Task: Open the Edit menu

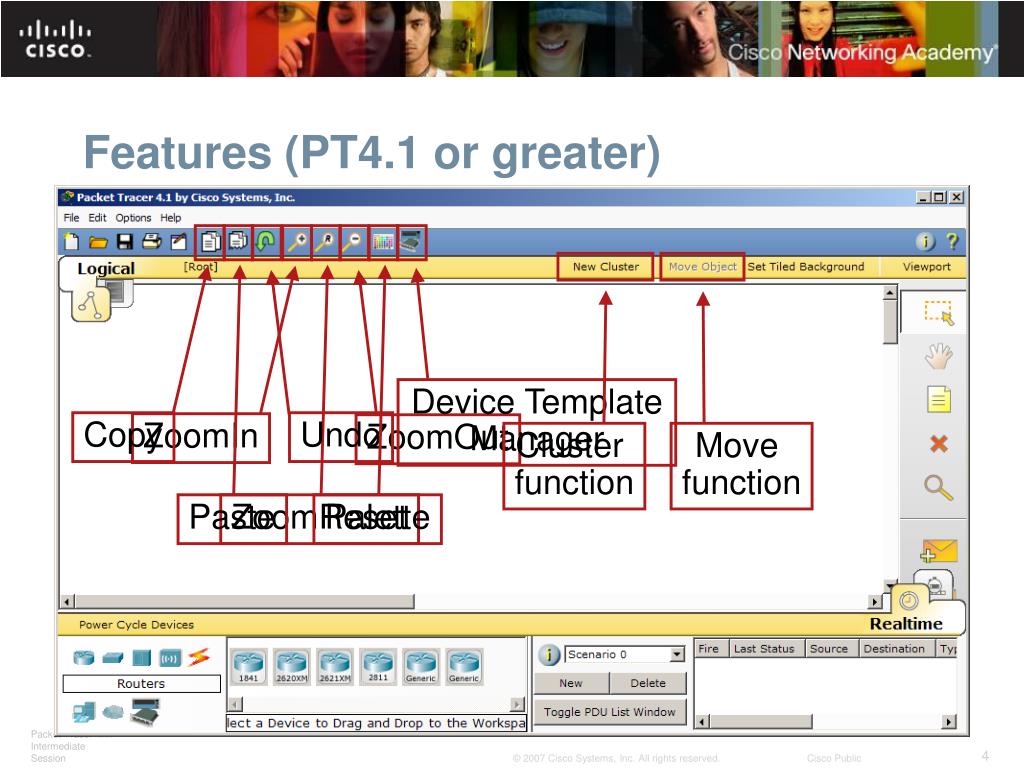Action: coord(97,217)
